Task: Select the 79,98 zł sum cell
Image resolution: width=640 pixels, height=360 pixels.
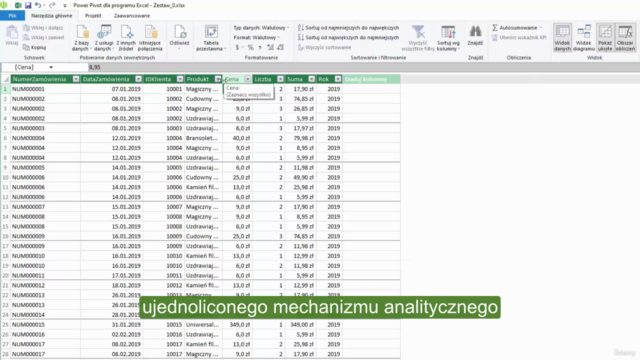Action: coord(300,138)
